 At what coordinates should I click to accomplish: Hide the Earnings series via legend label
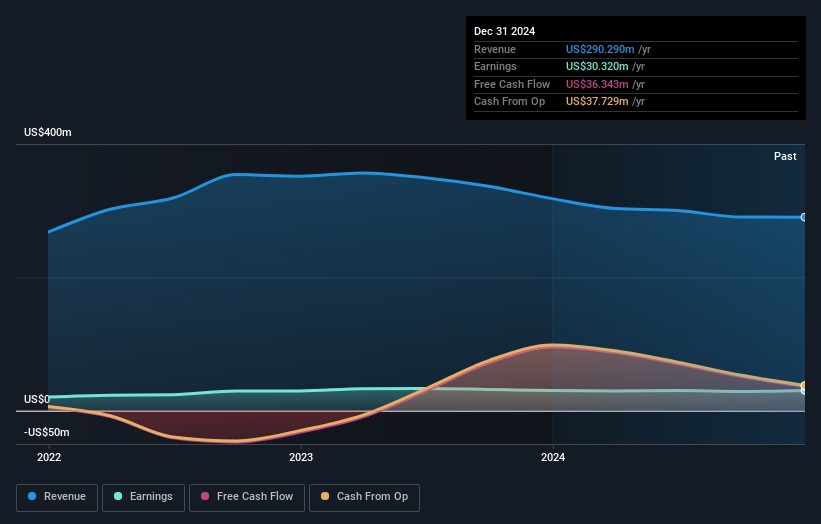click(151, 497)
